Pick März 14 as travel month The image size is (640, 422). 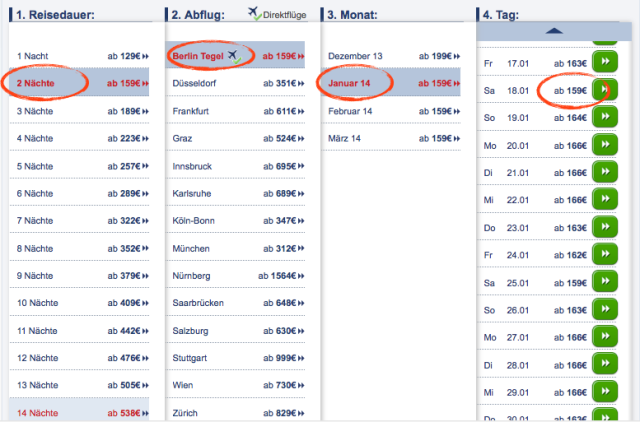pos(391,138)
